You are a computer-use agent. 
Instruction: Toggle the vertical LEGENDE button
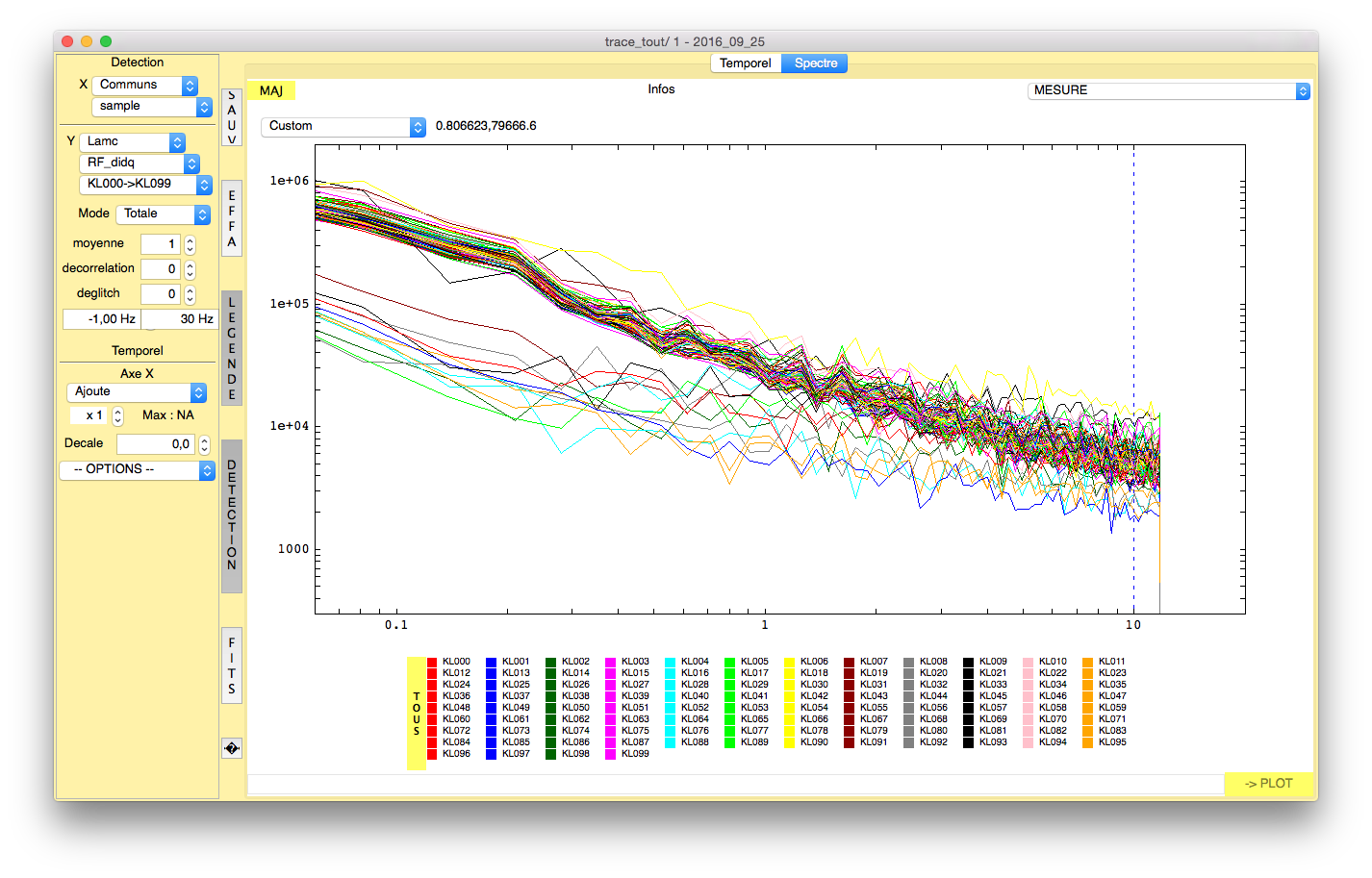tap(232, 348)
